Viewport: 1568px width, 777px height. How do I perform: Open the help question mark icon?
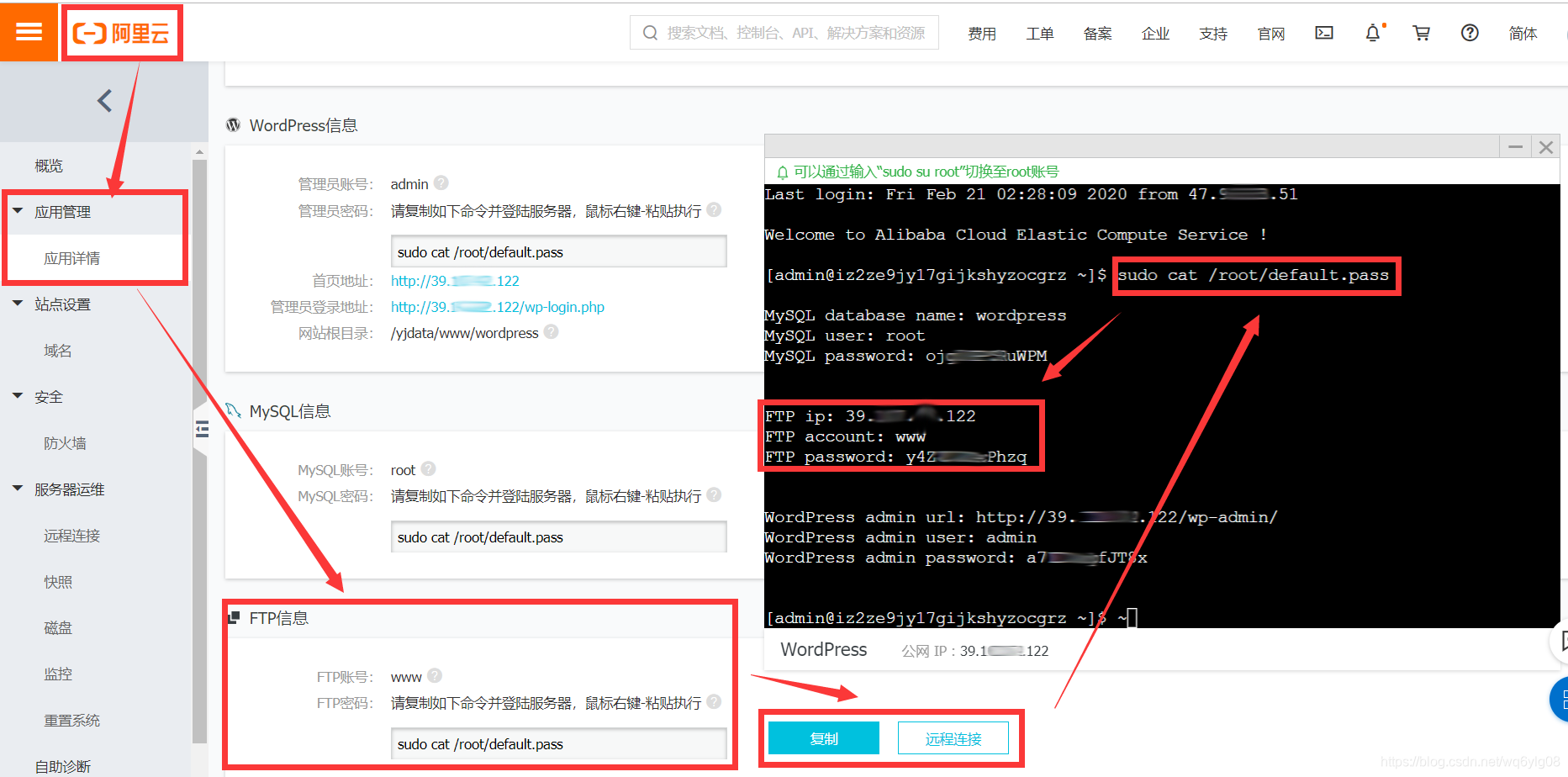[x=1470, y=33]
